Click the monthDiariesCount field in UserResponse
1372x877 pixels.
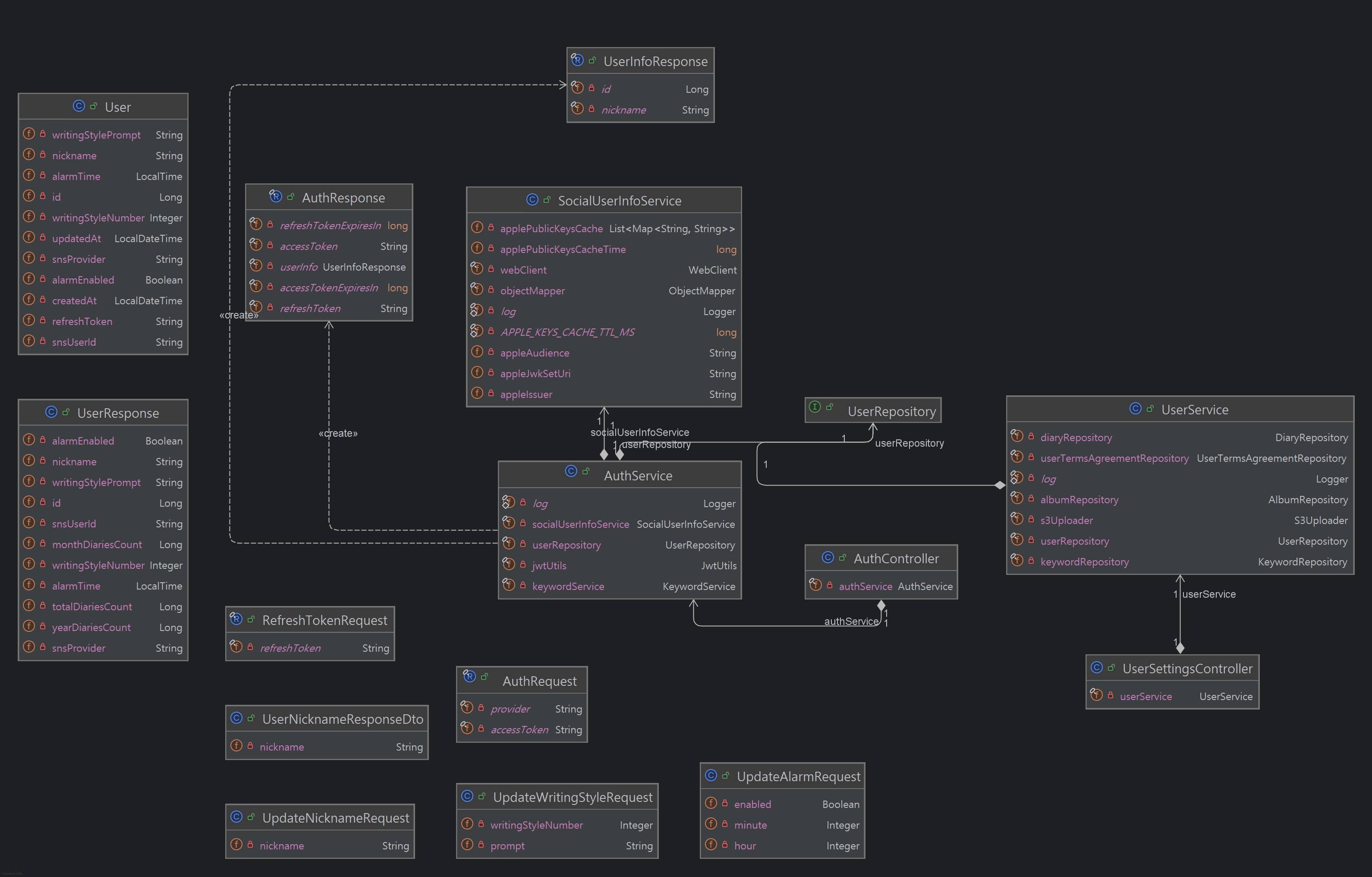point(97,544)
